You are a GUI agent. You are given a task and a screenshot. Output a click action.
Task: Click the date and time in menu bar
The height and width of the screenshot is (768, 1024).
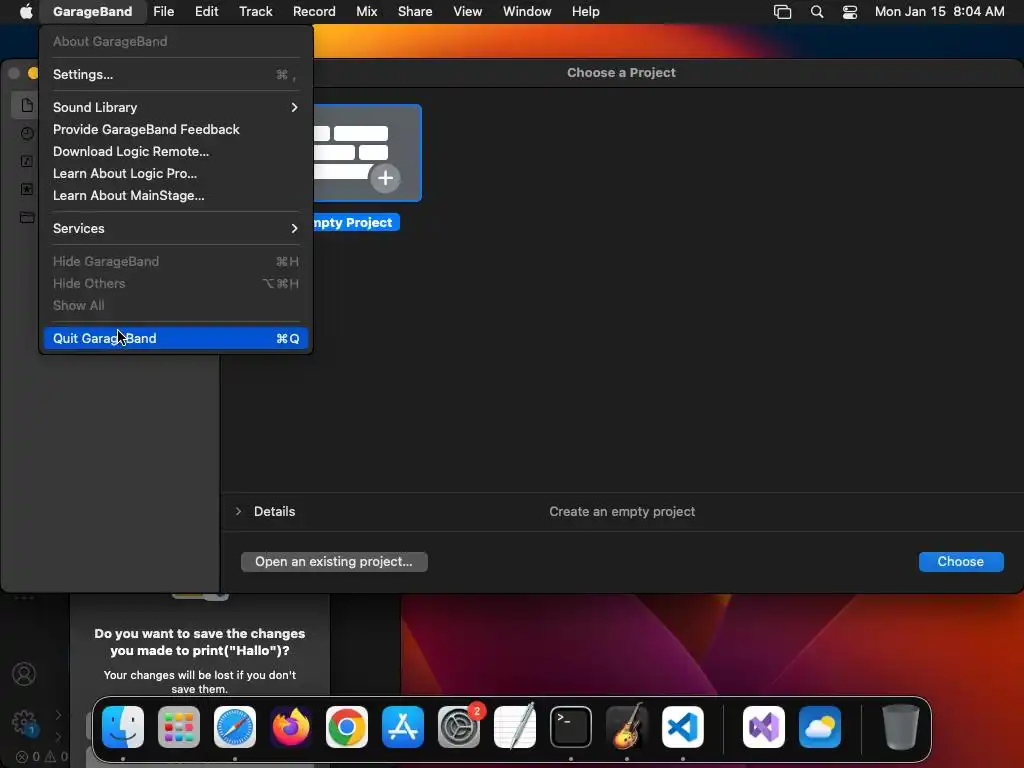pyautogui.click(x=939, y=12)
